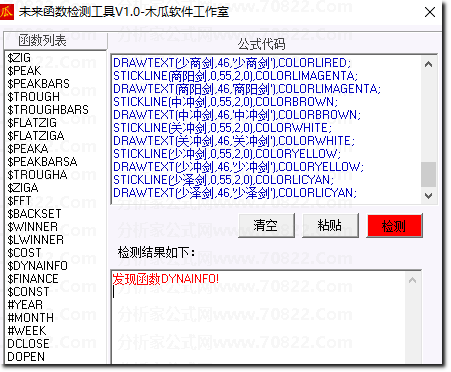Click the last DRAWTEXT line with COLORLICYAN
The height and width of the screenshot is (372, 451).
click(235, 193)
